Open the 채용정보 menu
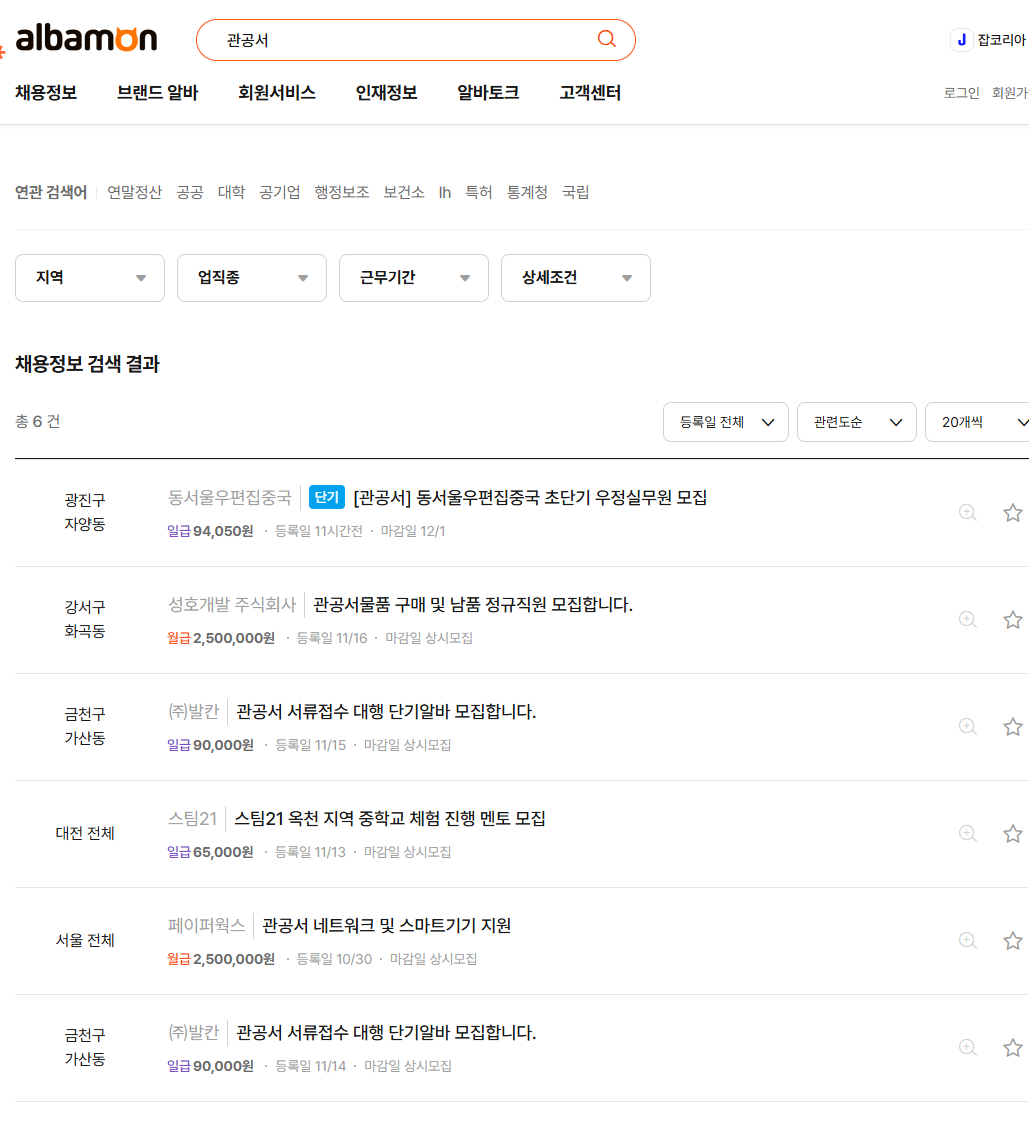 tap(46, 93)
